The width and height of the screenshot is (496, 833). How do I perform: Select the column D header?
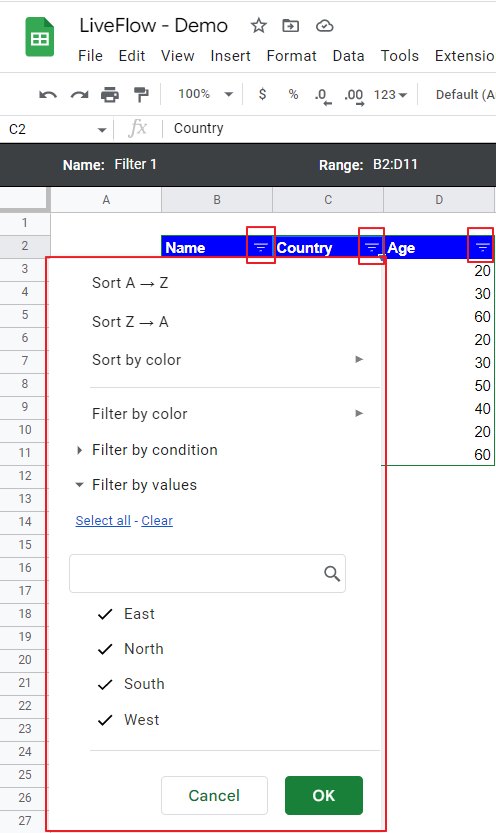pos(439,200)
